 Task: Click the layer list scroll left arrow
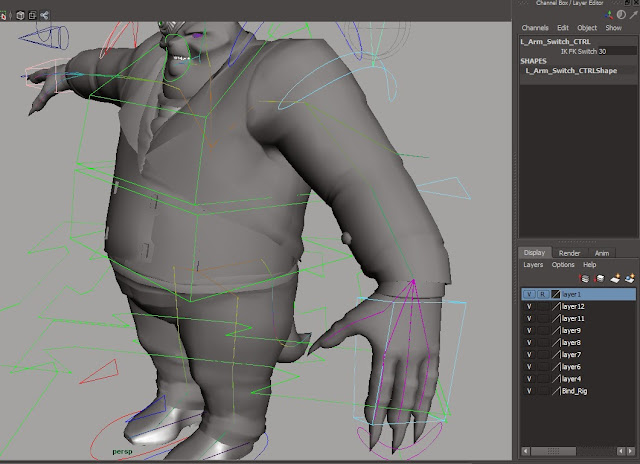tap(526, 451)
